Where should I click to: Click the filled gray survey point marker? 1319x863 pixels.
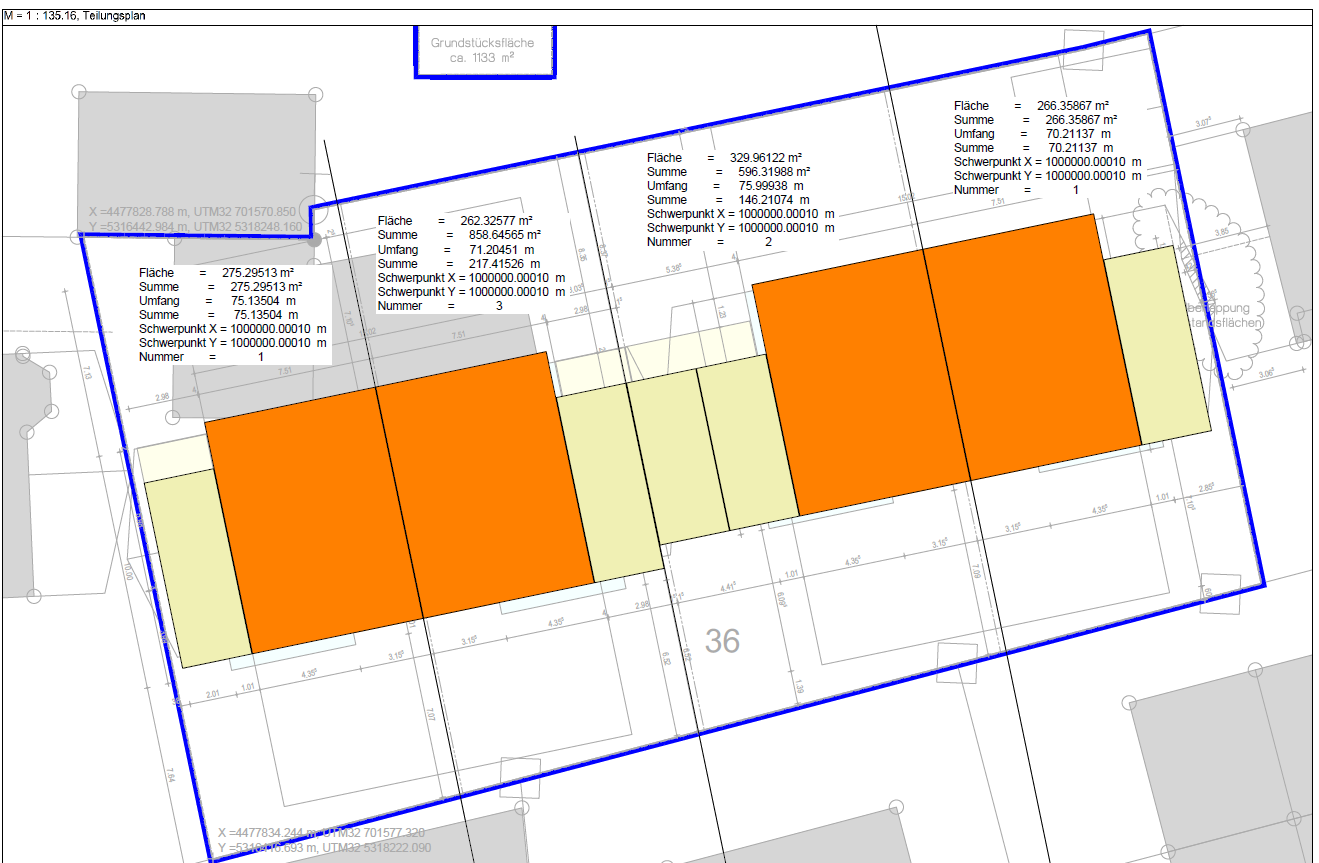pyautogui.click(x=315, y=240)
